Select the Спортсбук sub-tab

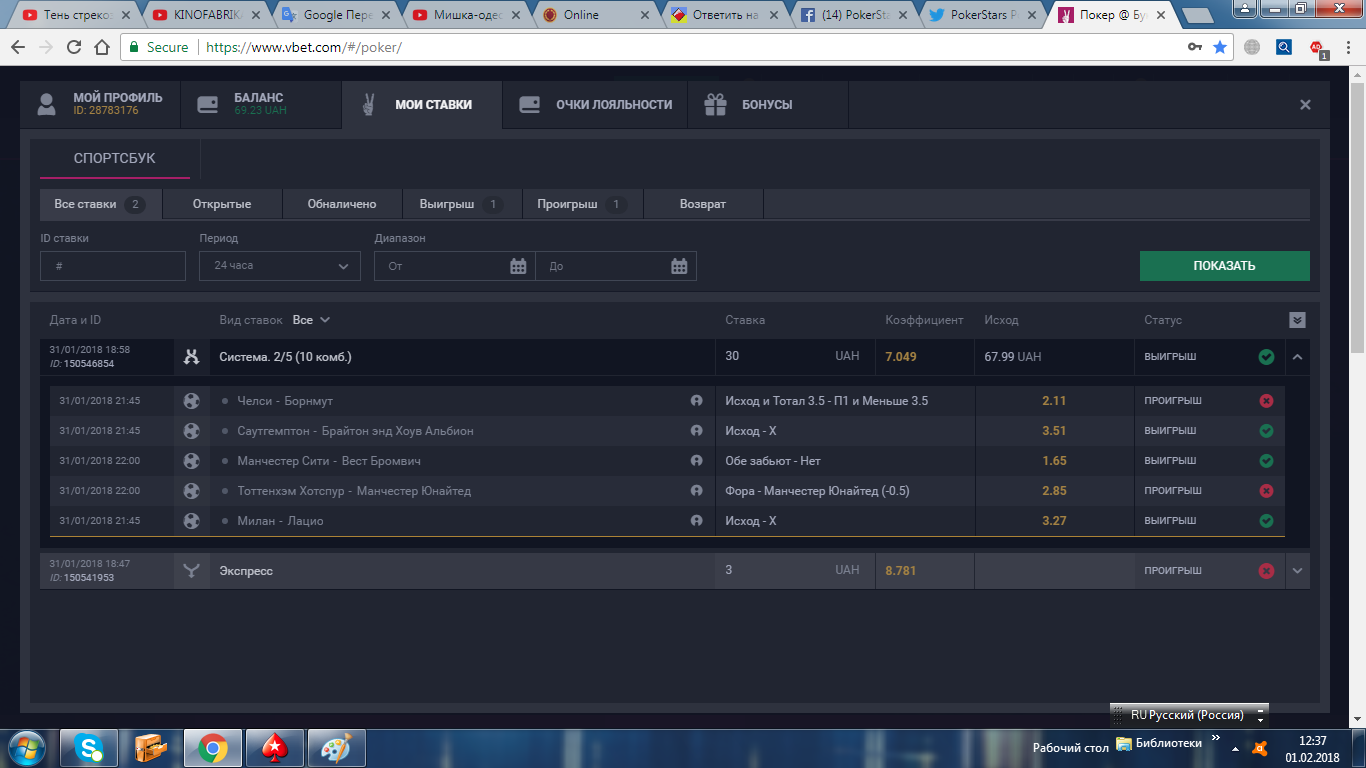point(115,158)
